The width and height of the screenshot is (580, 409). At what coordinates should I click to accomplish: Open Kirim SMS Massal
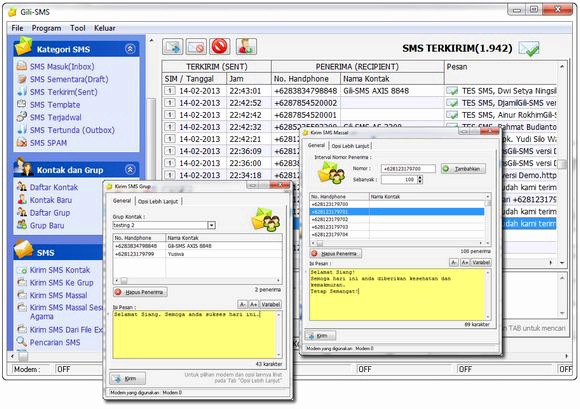[x=58, y=295]
